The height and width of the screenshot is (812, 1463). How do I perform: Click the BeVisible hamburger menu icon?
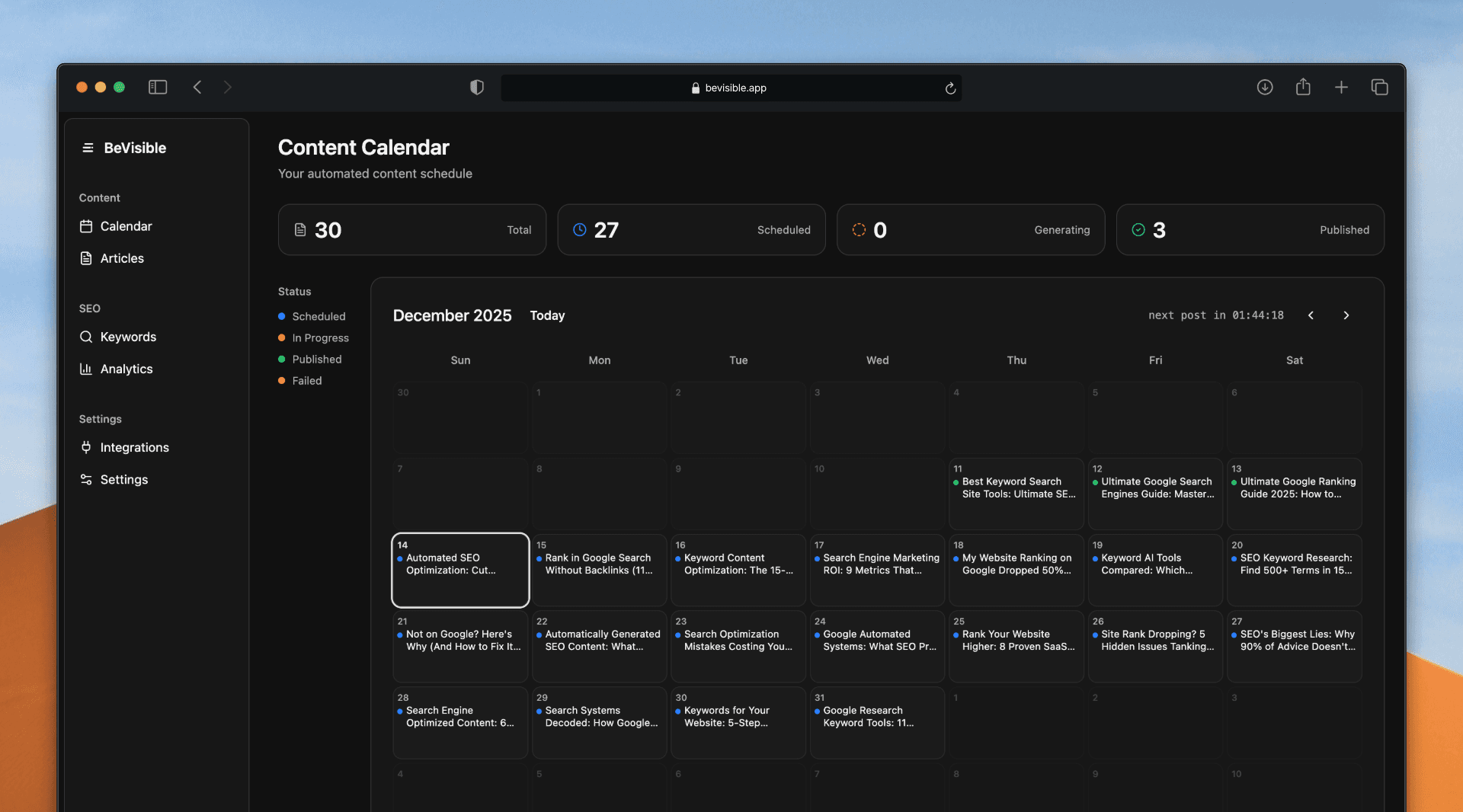(88, 148)
